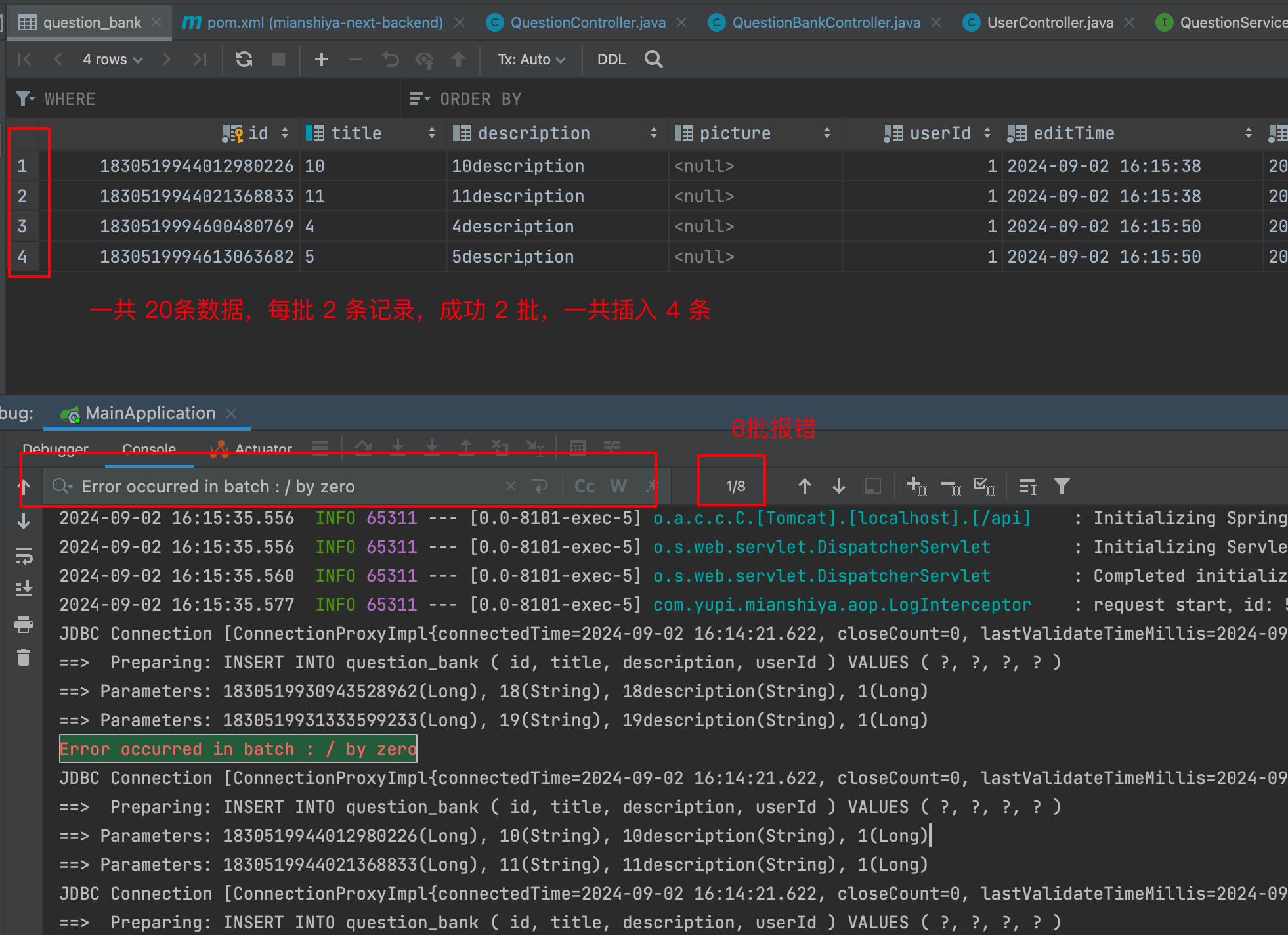Open search history dropdown in console

pyautogui.click(x=63, y=487)
